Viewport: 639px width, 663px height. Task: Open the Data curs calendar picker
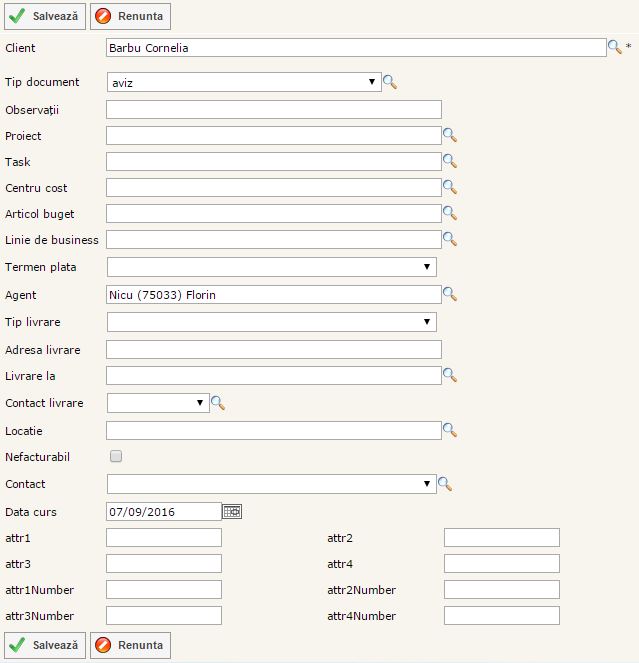coord(232,512)
